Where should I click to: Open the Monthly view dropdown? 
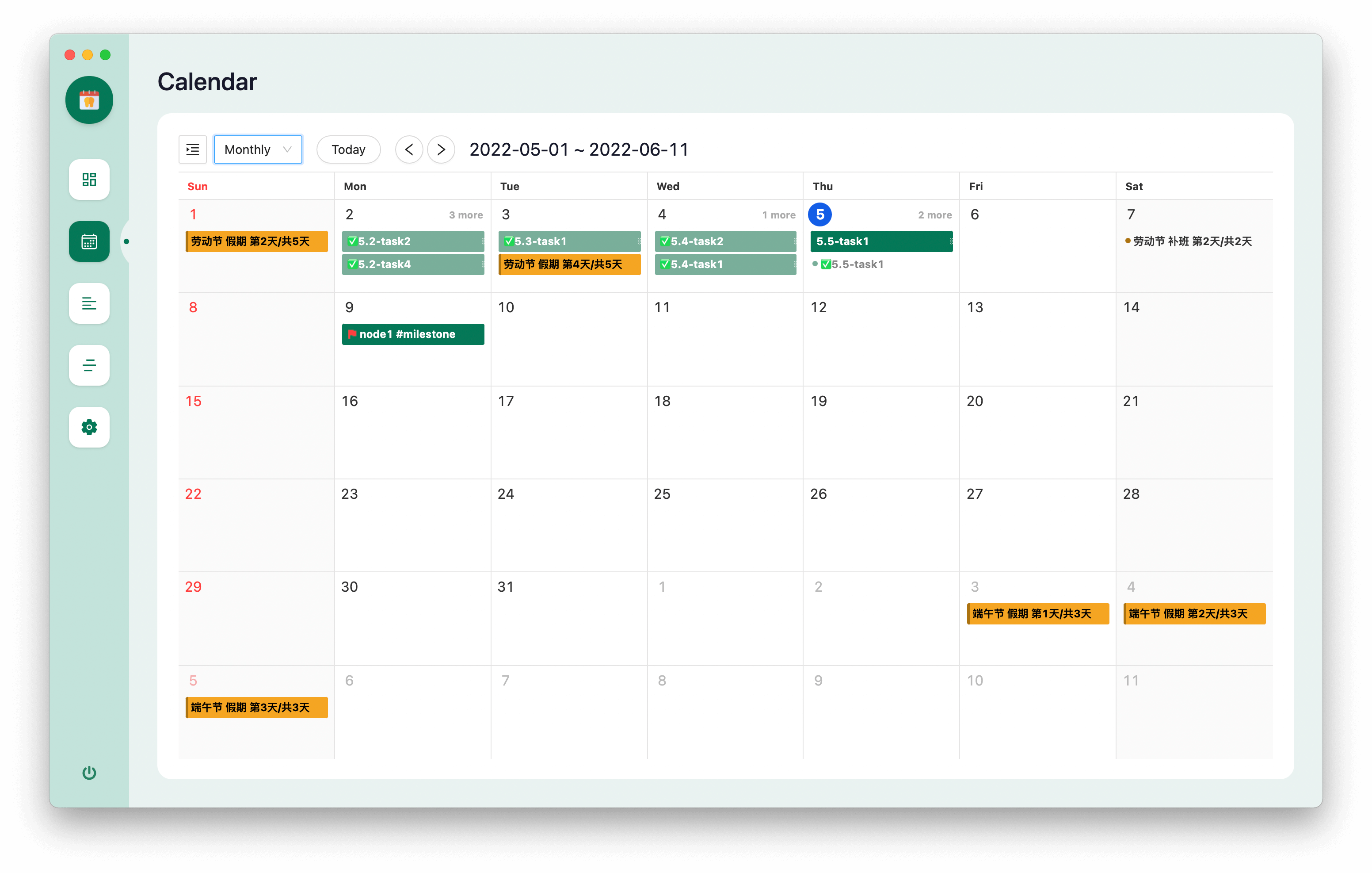(258, 149)
